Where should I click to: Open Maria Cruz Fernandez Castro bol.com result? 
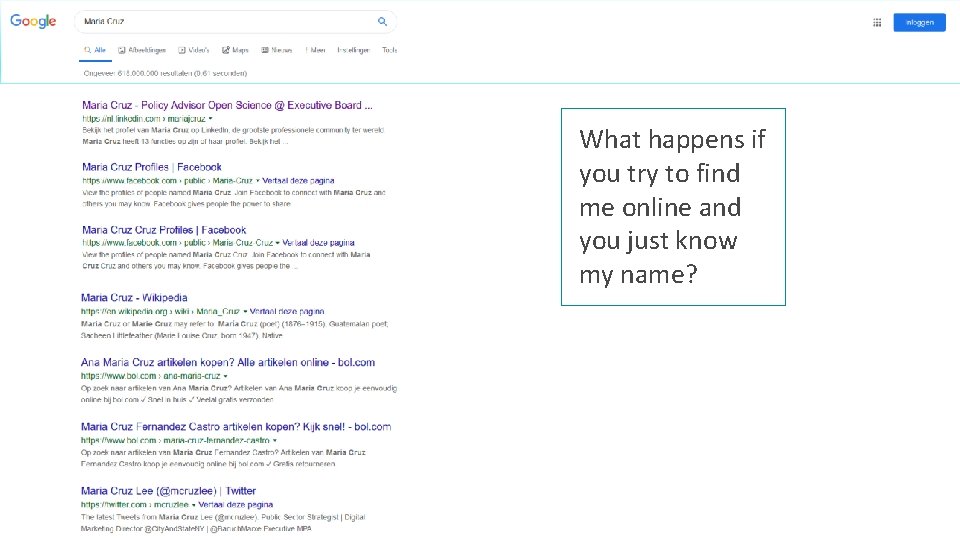click(x=236, y=427)
